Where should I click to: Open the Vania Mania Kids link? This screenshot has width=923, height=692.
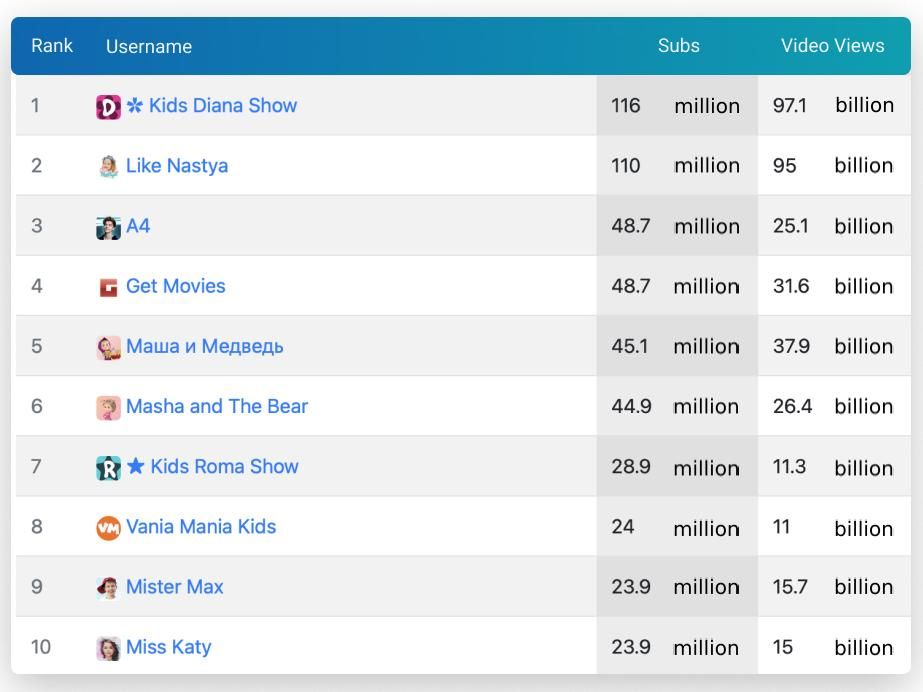point(201,526)
